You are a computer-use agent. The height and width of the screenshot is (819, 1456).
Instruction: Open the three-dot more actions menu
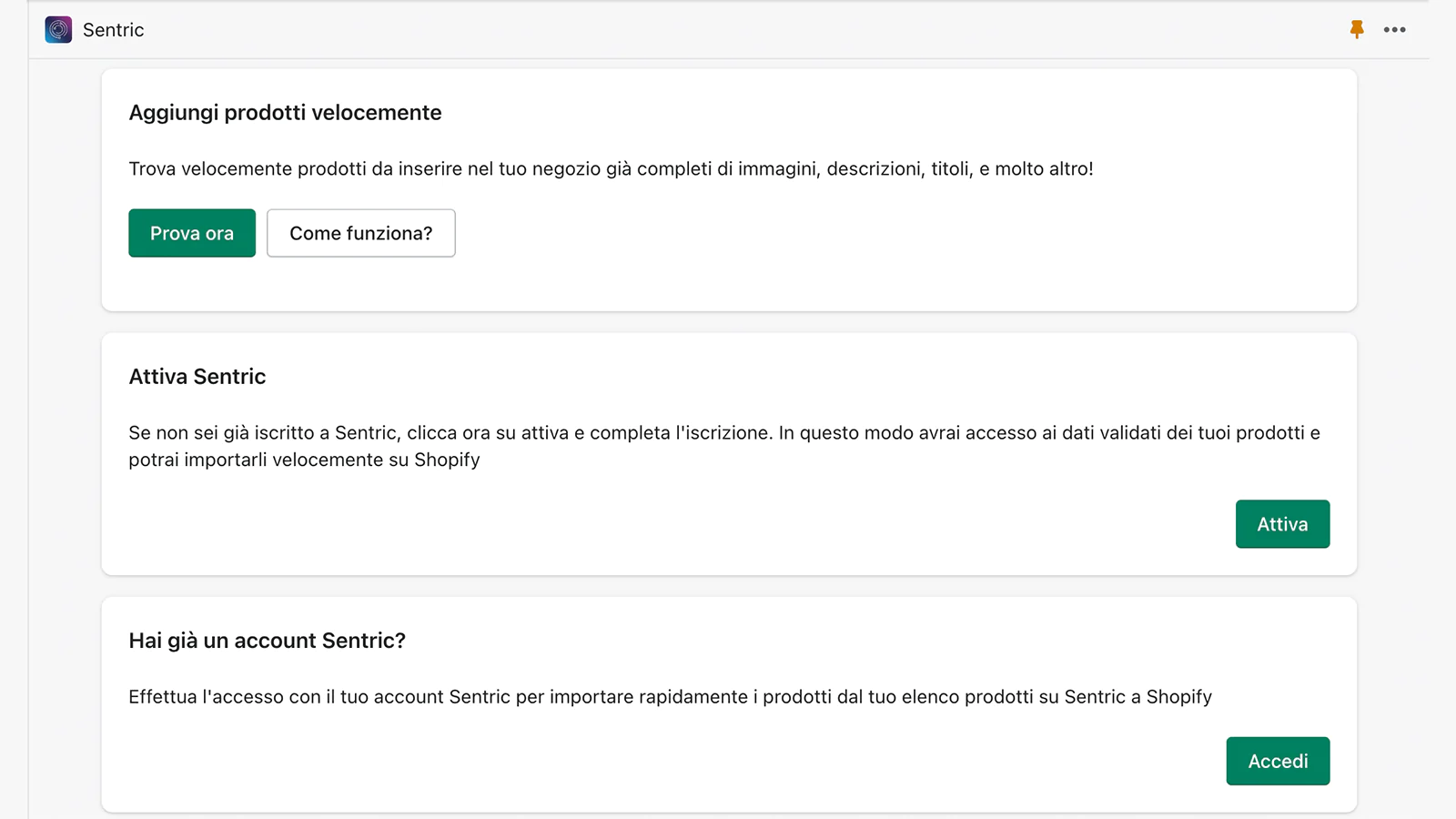coord(1394,30)
